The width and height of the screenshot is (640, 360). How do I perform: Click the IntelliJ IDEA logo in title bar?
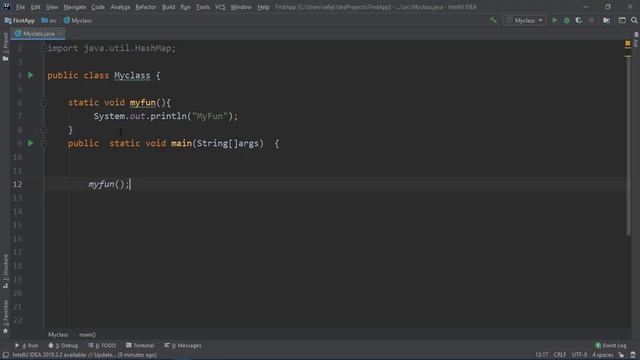[x=7, y=7]
